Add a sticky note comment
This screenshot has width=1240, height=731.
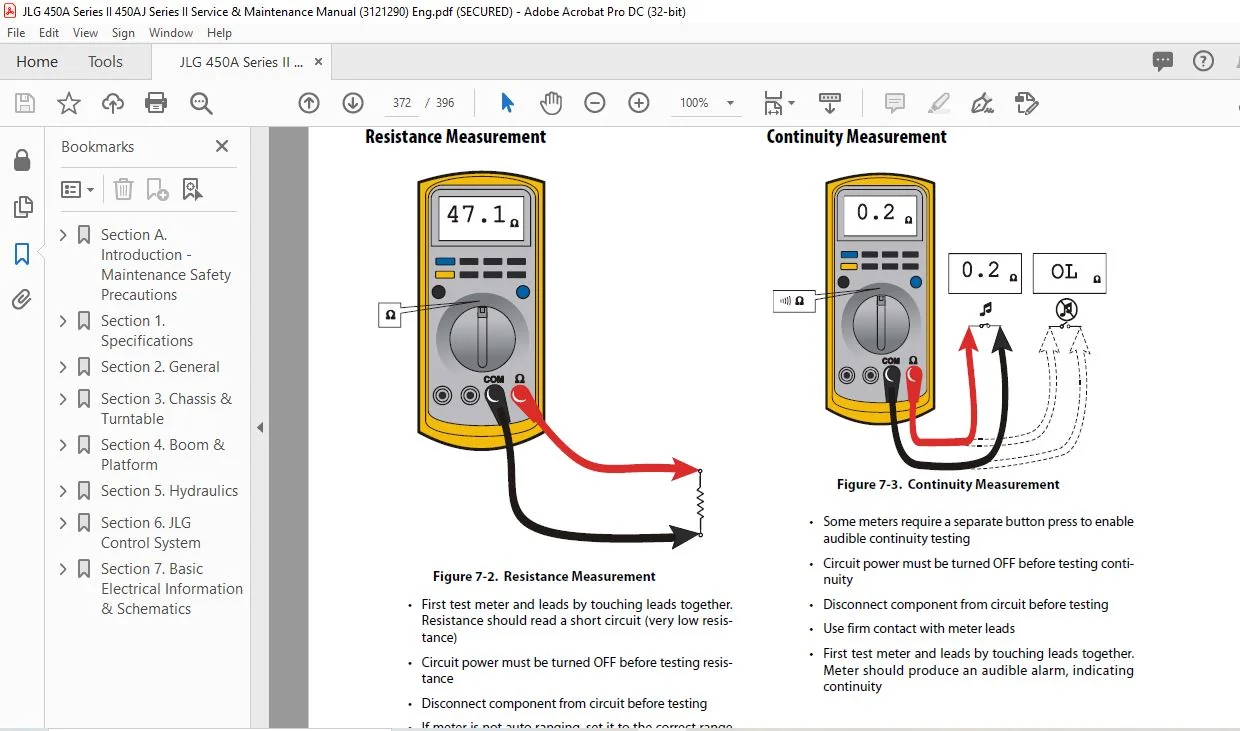point(895,103)
